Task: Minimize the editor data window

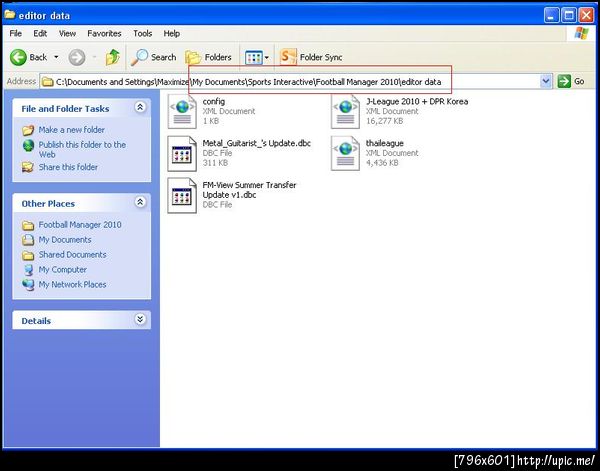Action: pyautogui.click(x=551, y=16)
